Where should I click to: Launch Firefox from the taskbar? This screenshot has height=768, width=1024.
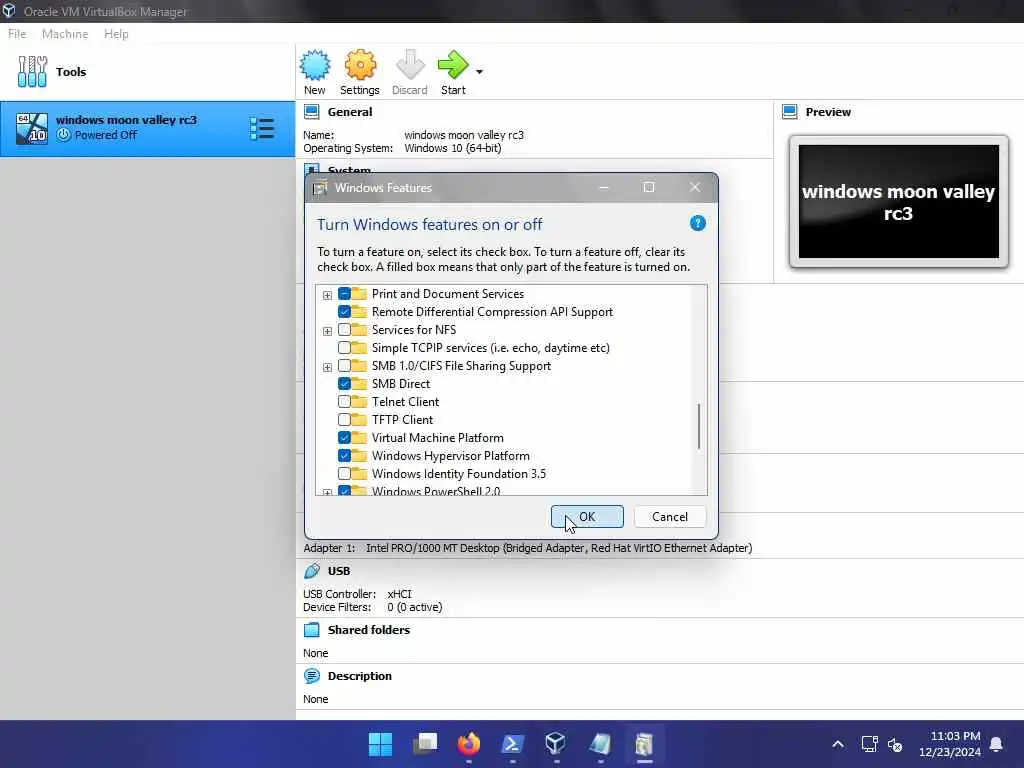click(x=468, y=744)
